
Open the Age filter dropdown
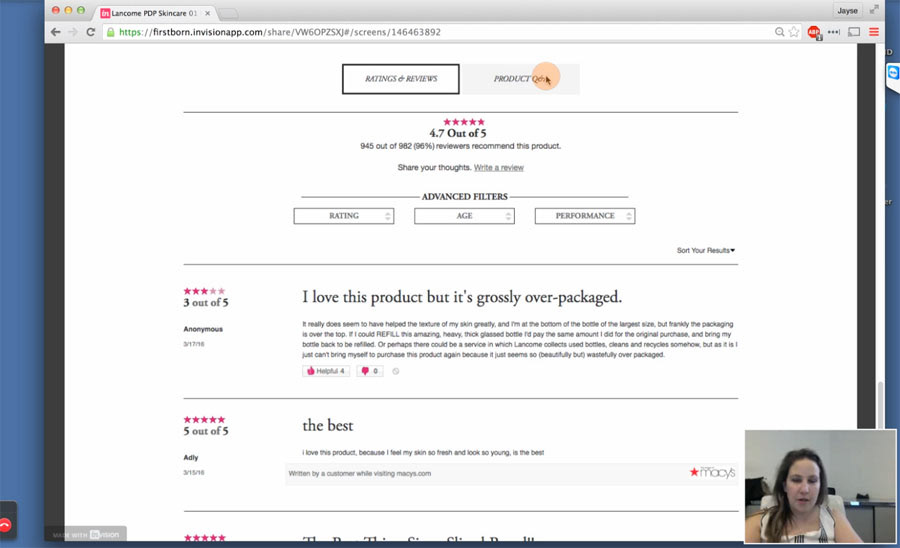click(x=464, y=216)
